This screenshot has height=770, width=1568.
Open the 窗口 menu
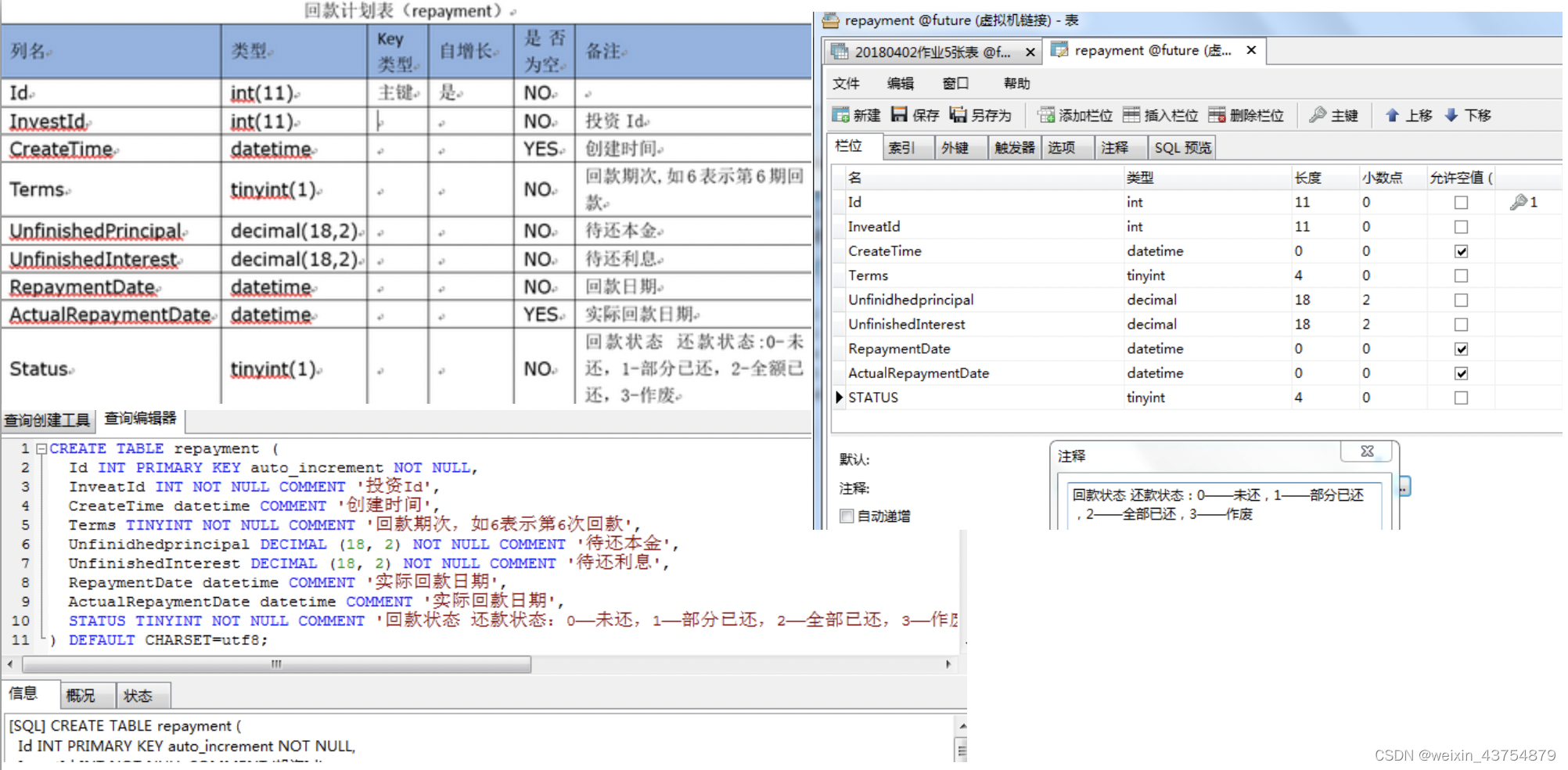click(956, 83)
